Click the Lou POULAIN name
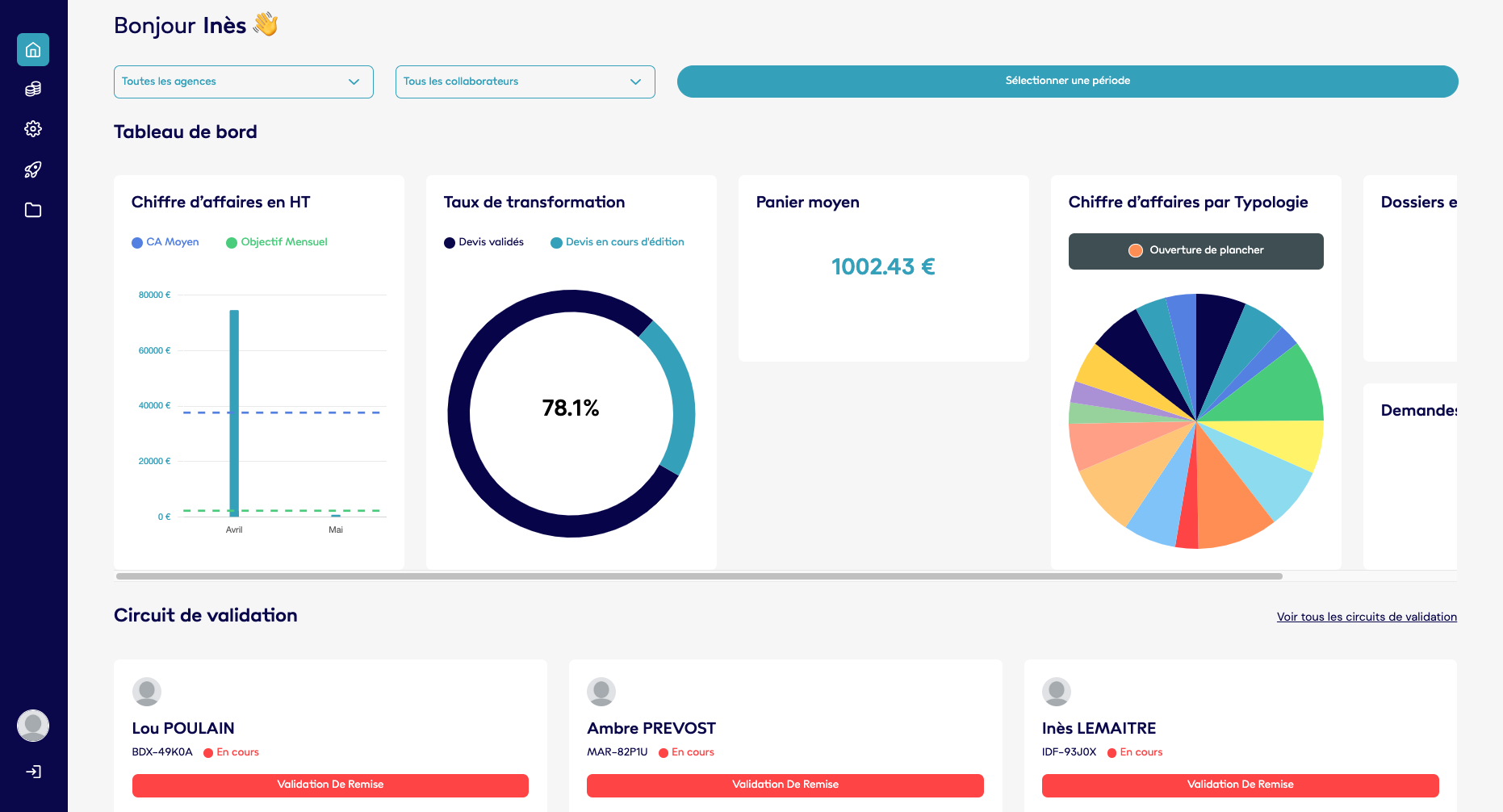This screenshot has width=1503, height=812. (183, 728)
